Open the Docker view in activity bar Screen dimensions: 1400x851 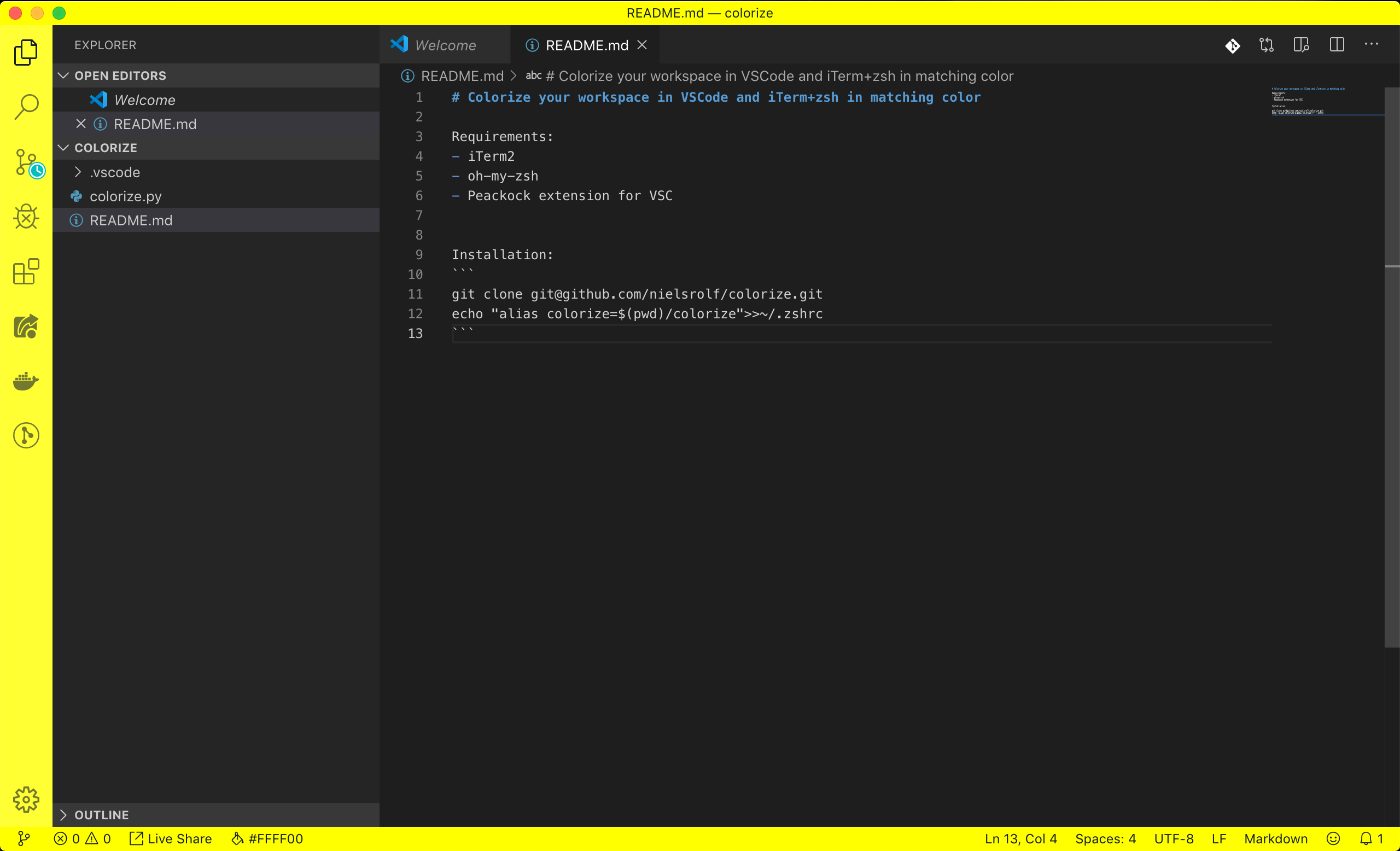pos(26,381)
